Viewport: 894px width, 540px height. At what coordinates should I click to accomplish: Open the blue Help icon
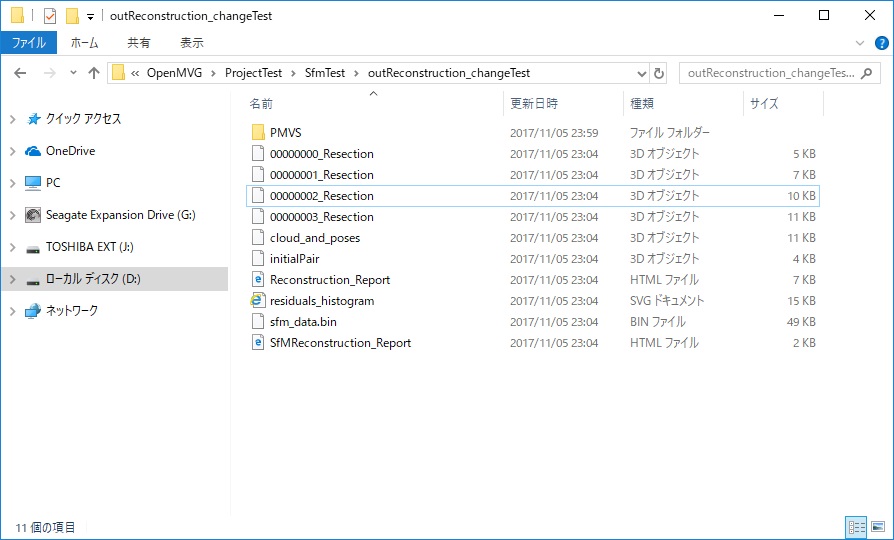(x=881, y=43)
